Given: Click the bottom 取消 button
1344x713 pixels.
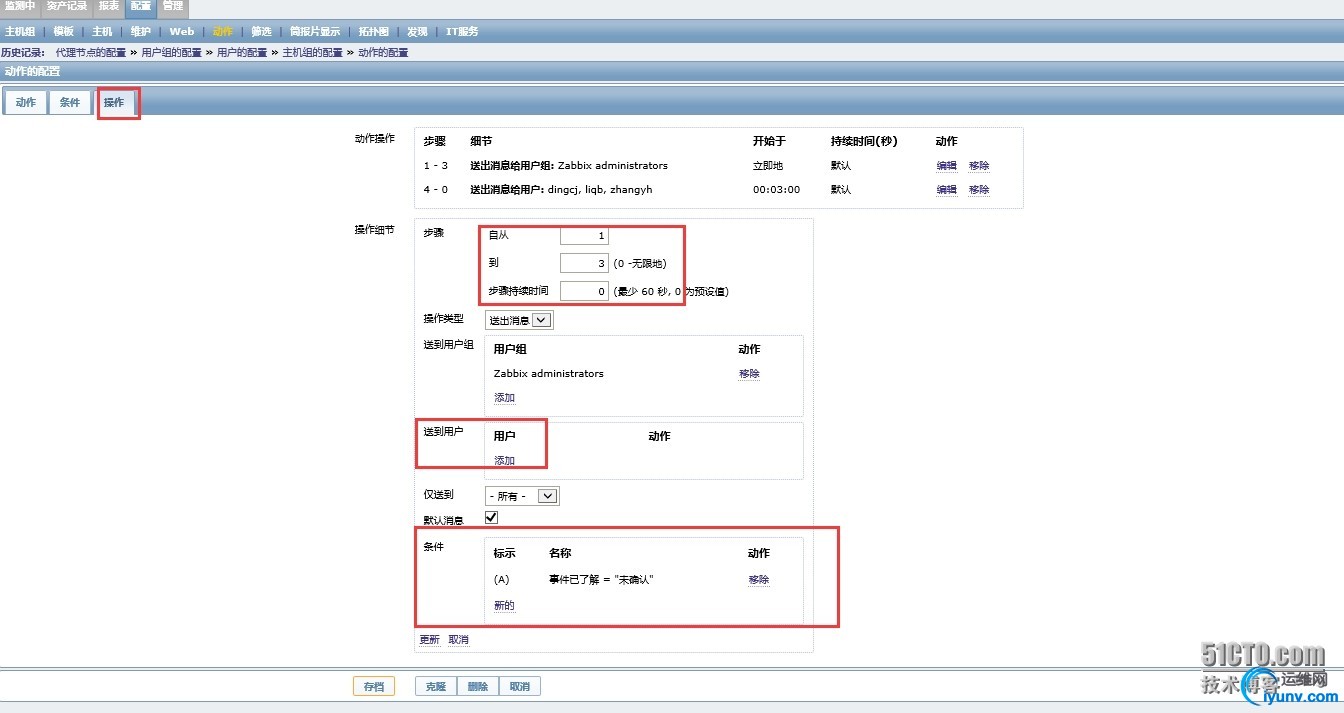Looking at the screenshot, I should 520,687.
